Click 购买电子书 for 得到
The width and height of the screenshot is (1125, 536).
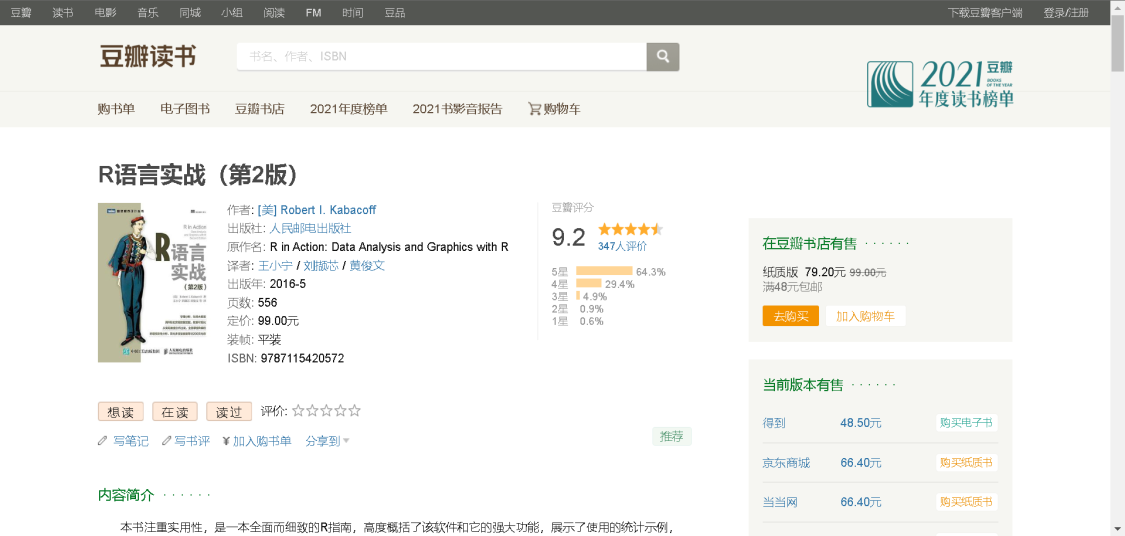pos(966,423)
